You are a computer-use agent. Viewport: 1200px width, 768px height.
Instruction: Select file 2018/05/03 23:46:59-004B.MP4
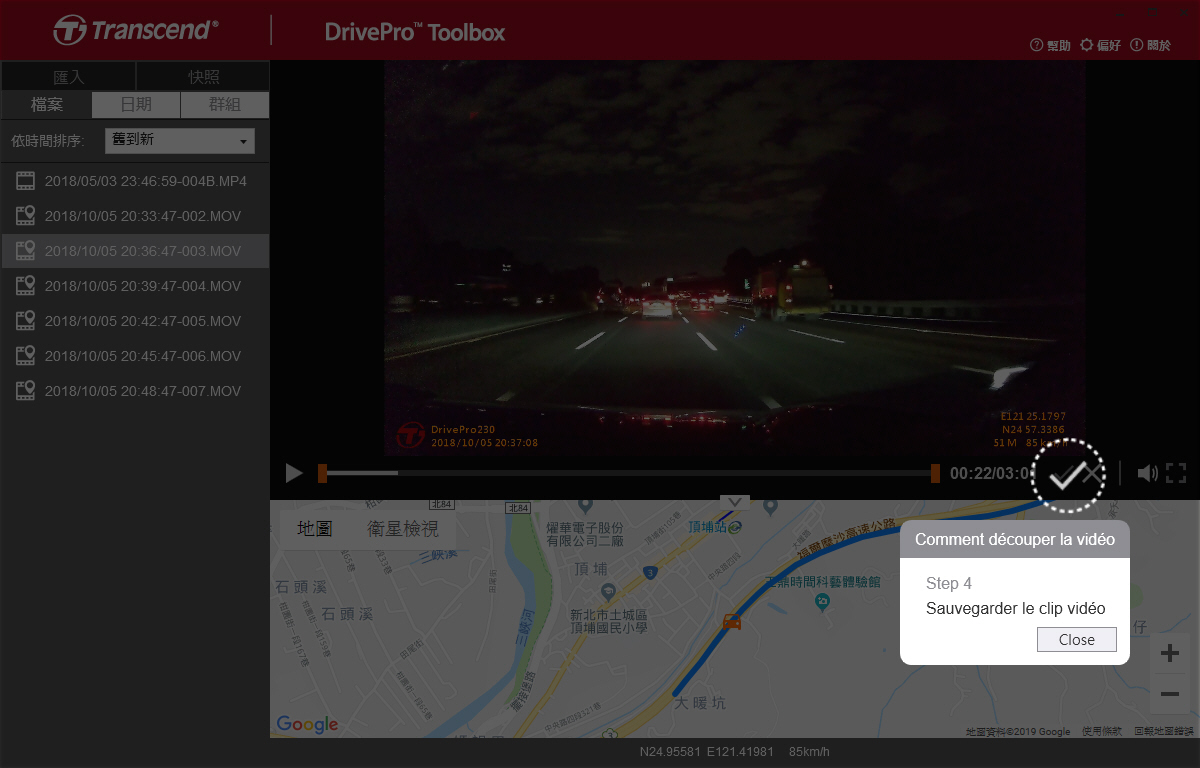click(135, 181)
